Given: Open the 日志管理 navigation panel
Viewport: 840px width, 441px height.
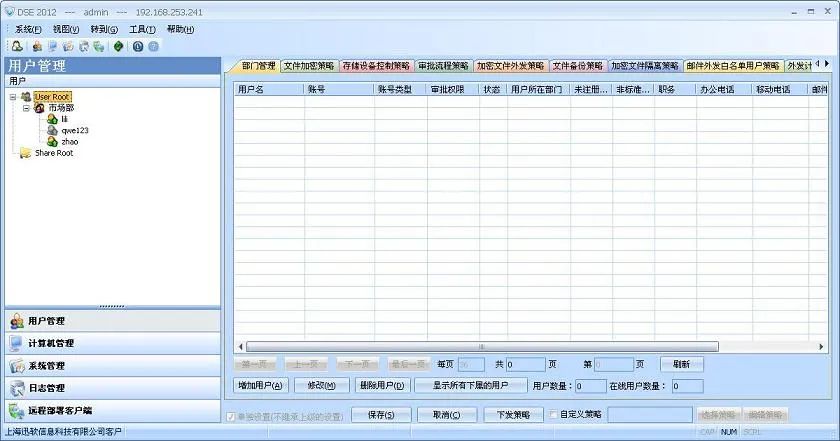Looking at the screenshot, I should point(112,388).
